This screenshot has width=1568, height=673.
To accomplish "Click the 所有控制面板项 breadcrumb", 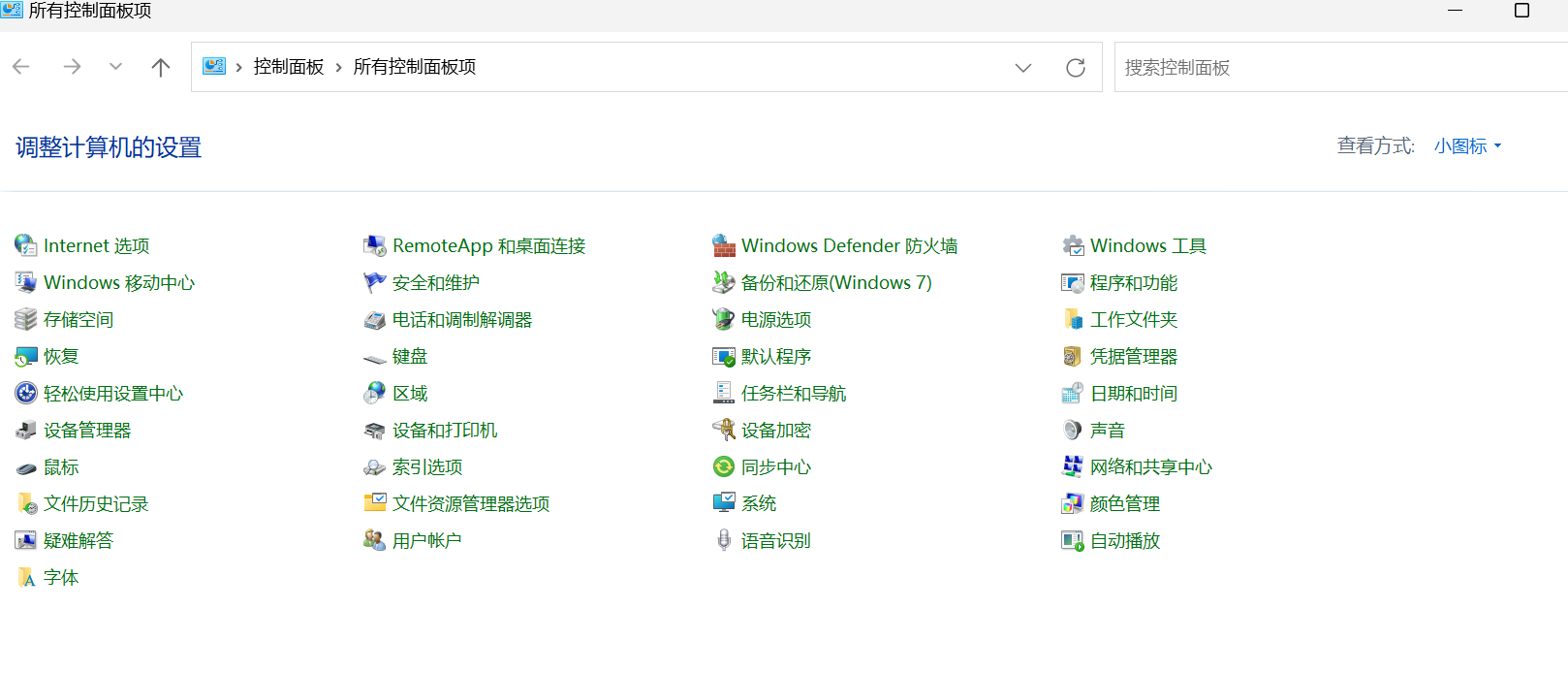I will pos(415,67).
